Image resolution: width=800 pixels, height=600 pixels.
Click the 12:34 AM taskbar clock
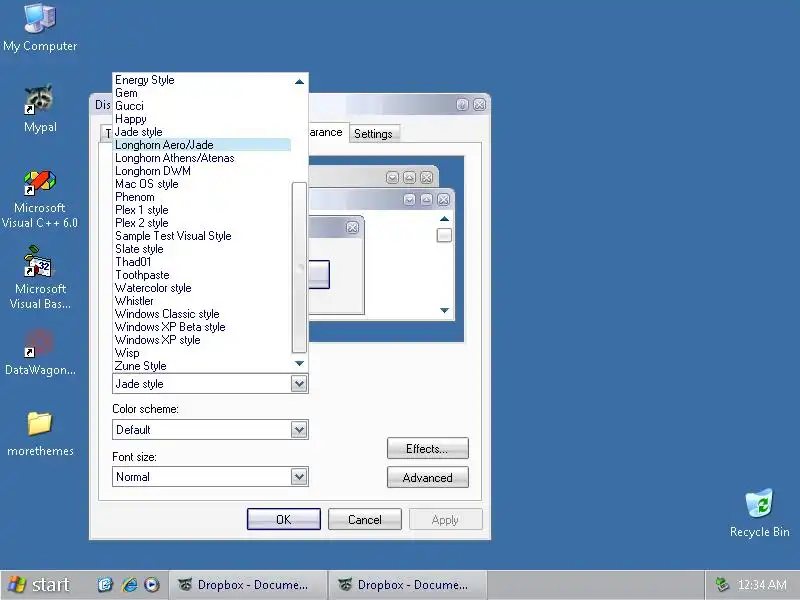click(x=762, y=585)
